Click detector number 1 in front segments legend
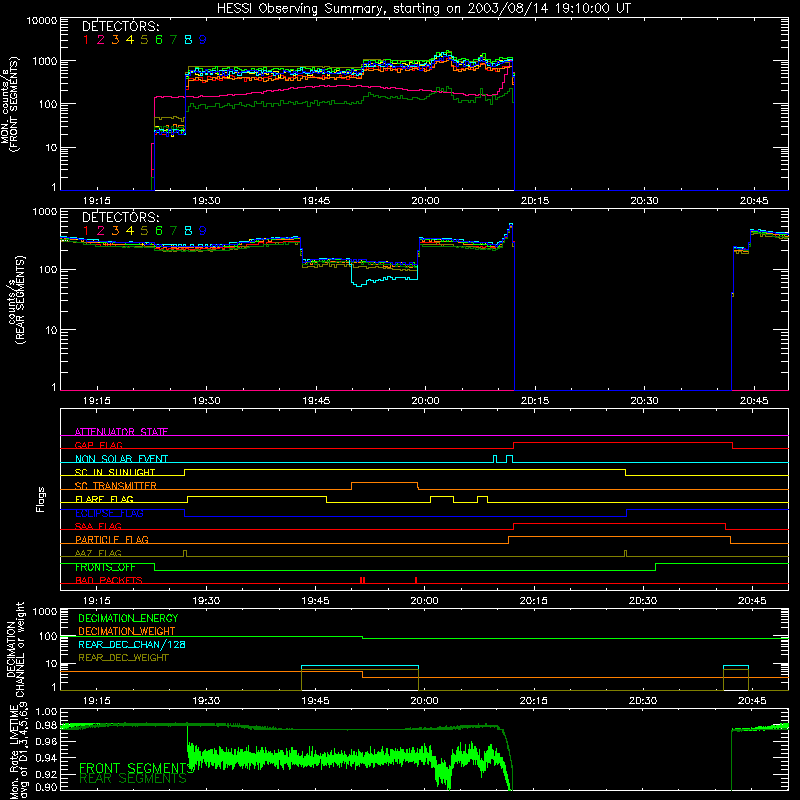Viewport: 800px width, 800px height. (86, 40)
